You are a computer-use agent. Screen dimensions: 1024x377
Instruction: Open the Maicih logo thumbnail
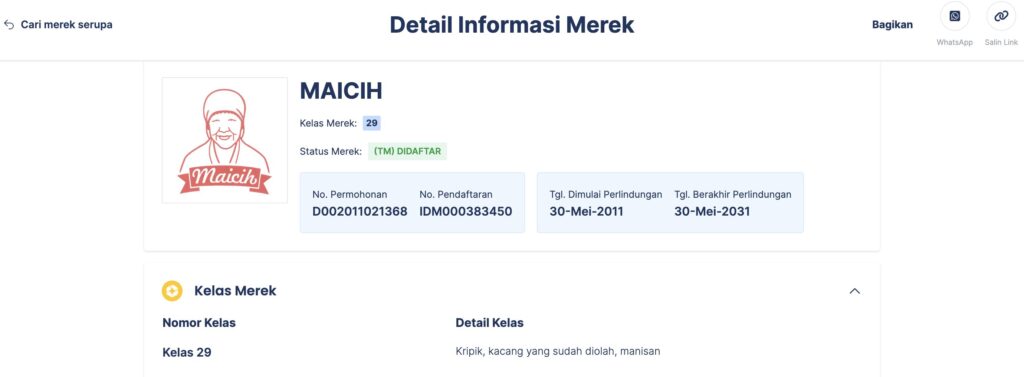pos(225,140)
